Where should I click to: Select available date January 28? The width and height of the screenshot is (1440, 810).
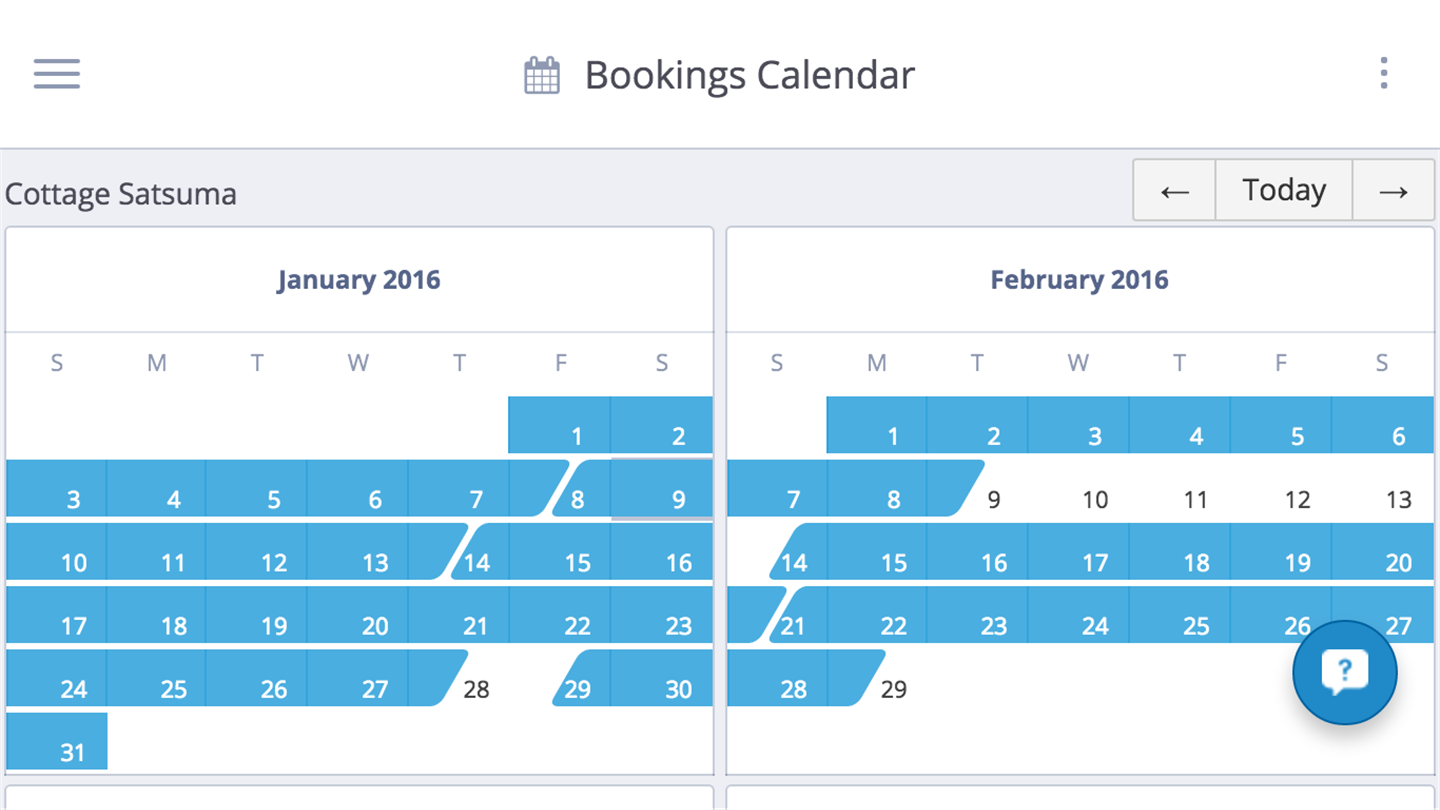(477, 688)
